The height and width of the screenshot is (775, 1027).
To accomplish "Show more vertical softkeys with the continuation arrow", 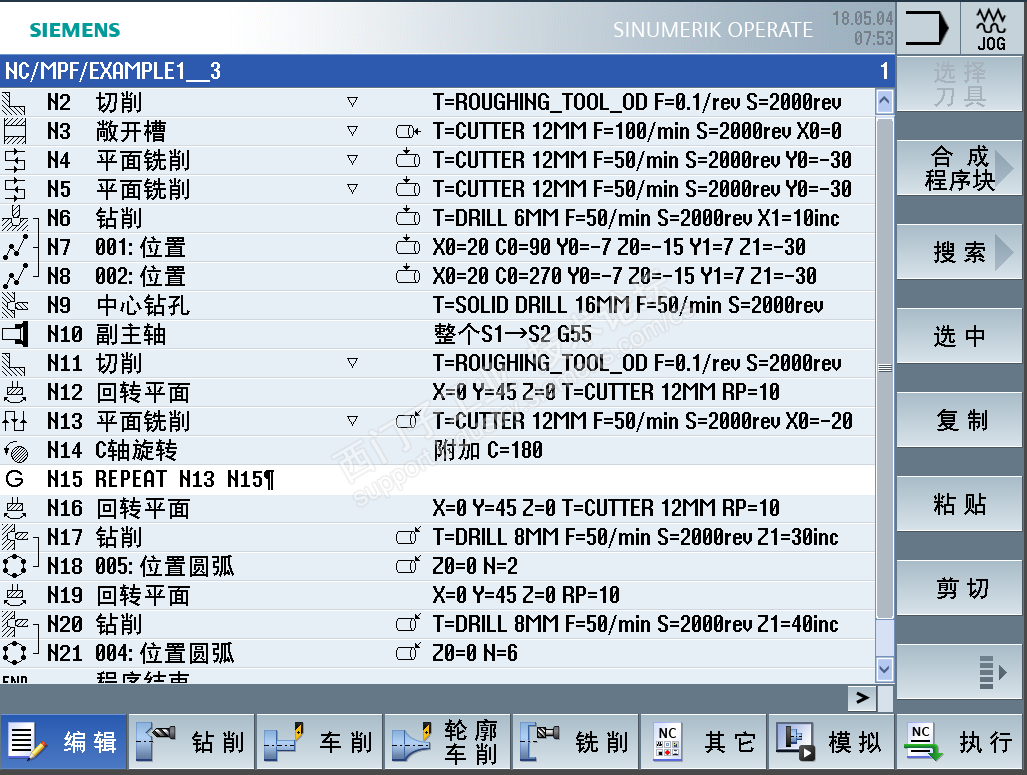I will tap(959, 671).
